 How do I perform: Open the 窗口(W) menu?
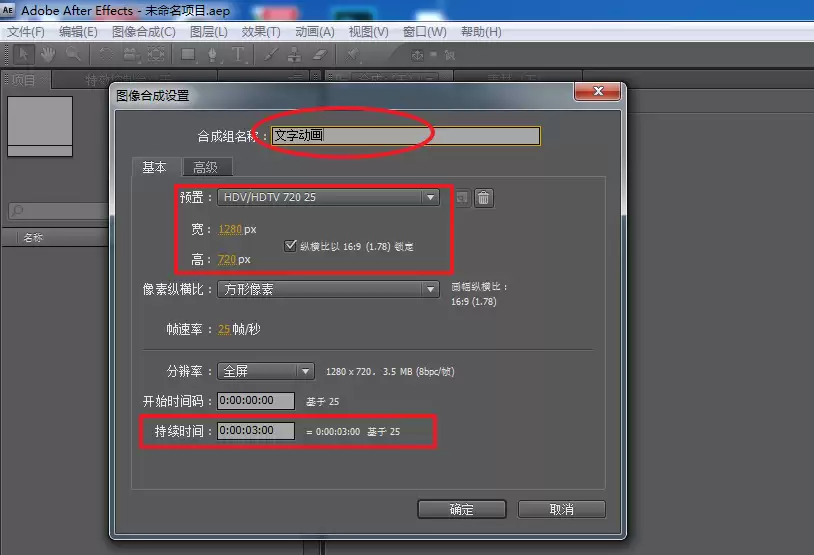[x=425, y=32]
